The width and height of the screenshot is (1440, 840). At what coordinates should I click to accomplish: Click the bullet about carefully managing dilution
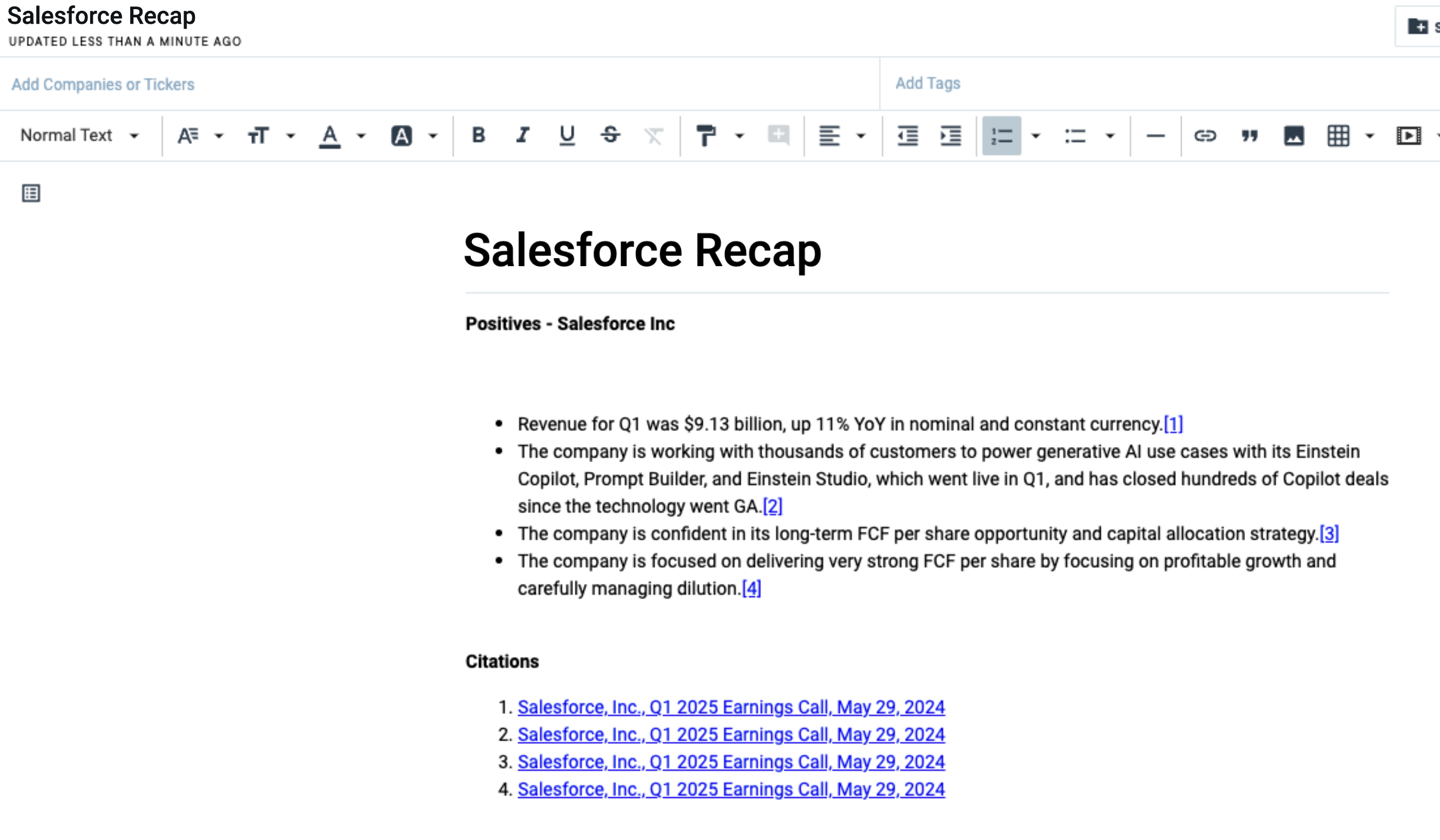927,575
